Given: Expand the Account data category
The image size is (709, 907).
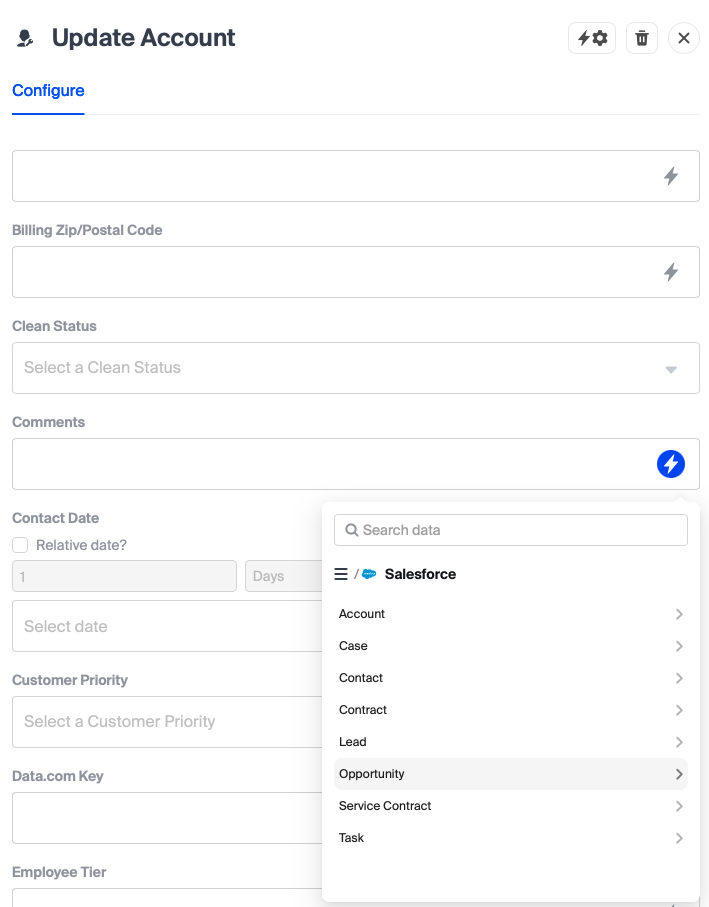Looking at the screenshot, I should [510, 614].
